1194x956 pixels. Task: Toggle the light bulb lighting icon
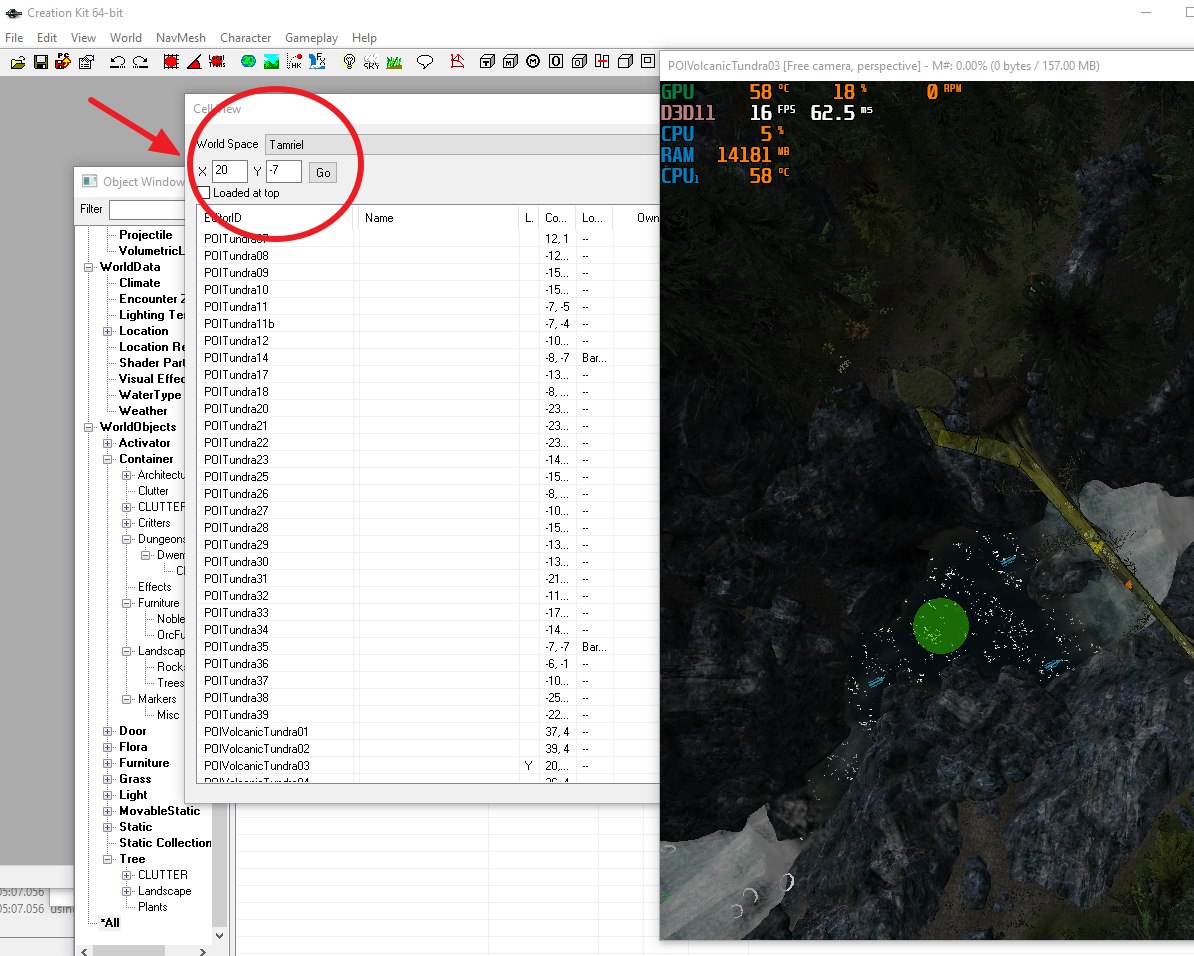pyautogui.click(x=349, y=62)
